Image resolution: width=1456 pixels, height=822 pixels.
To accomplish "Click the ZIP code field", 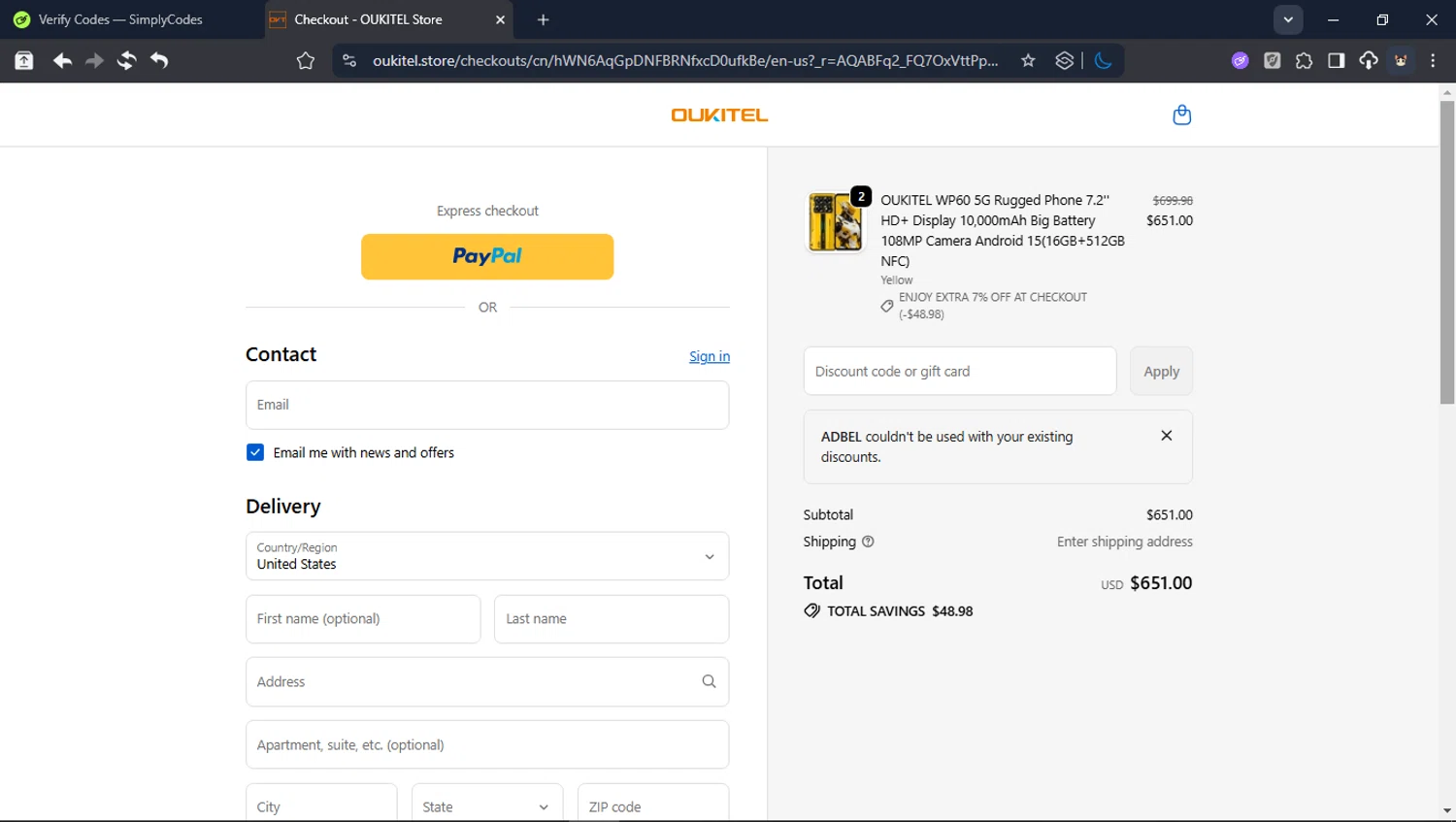I will pyautogui.click(x=653, y=806).
